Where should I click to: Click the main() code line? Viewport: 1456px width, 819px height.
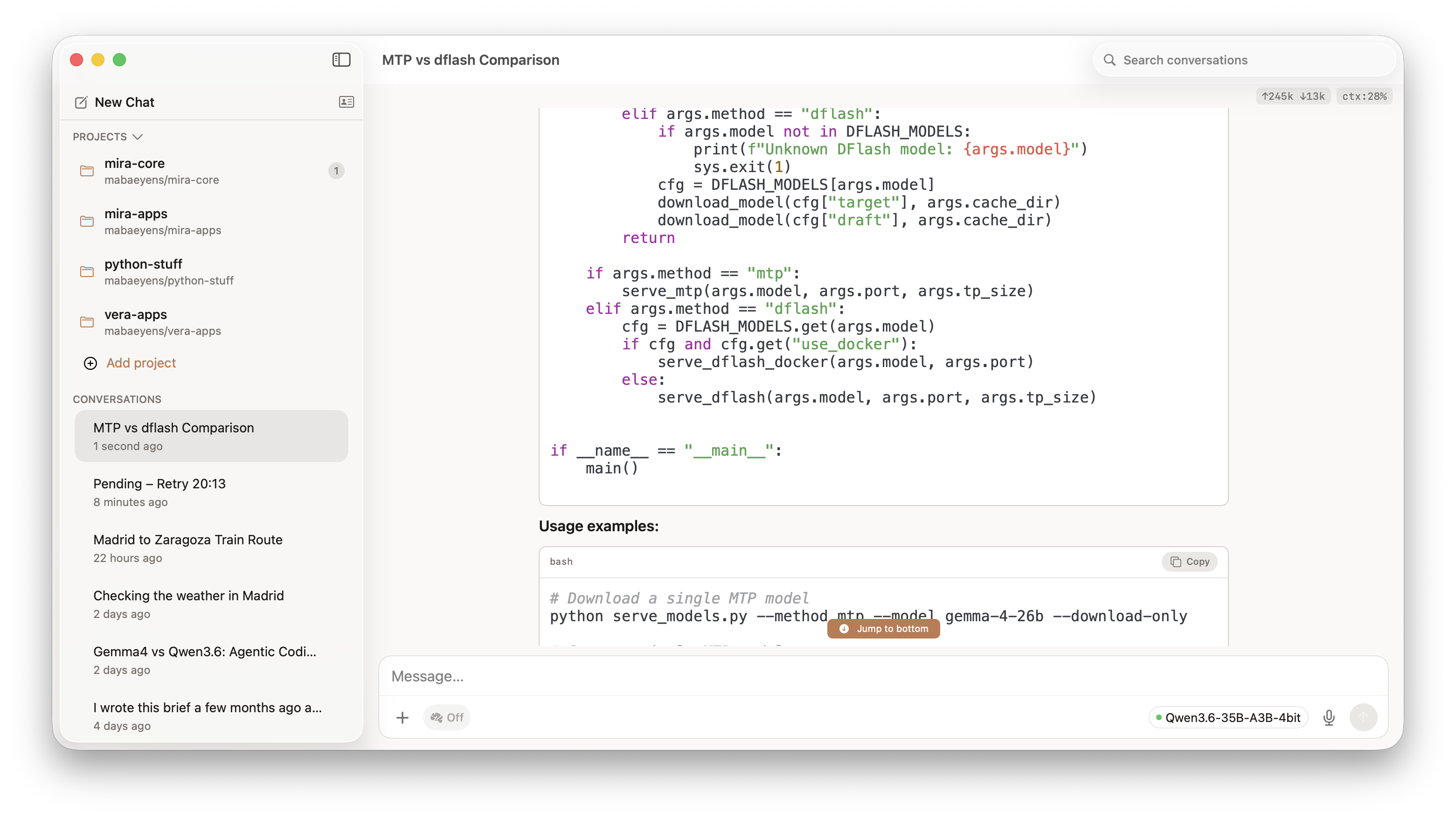coord(611,468)
